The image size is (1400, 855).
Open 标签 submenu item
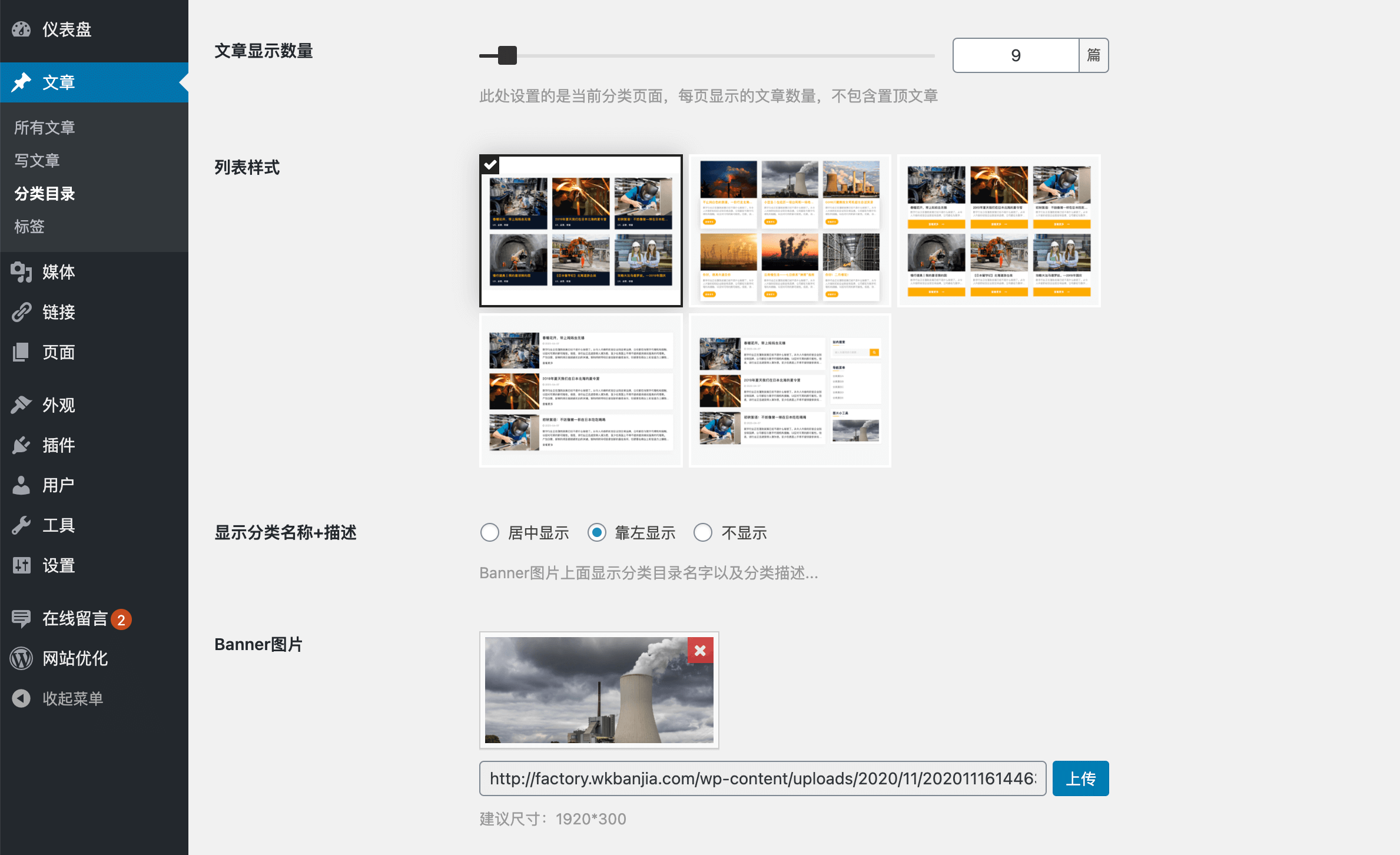click(x=29, y=227)
